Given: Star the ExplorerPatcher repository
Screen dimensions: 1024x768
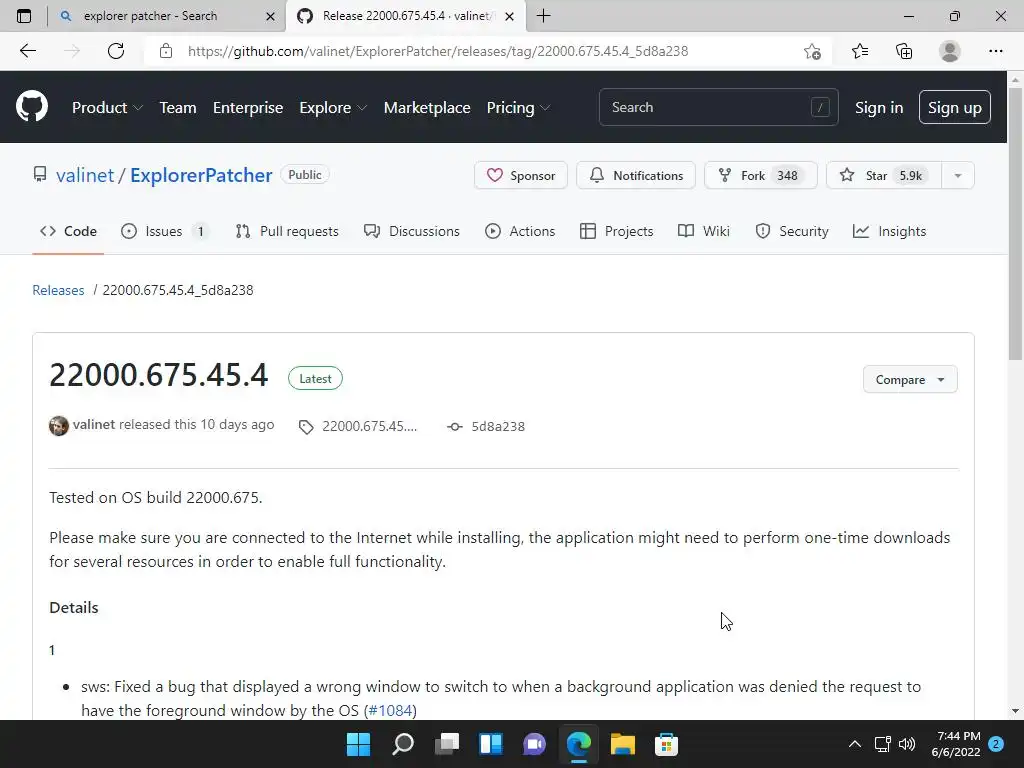Looking at the screenshot, I should coord(884,175).
